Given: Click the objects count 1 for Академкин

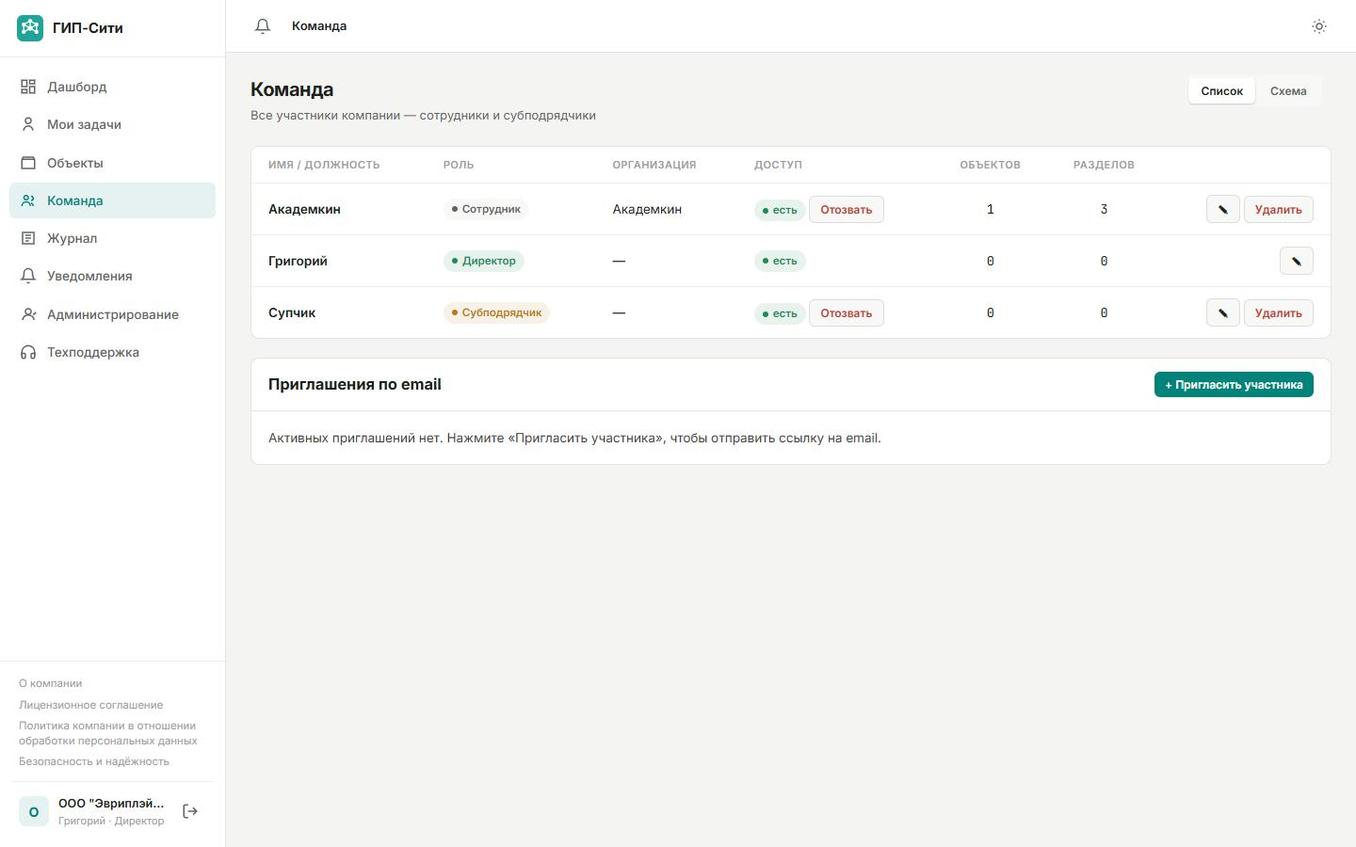Looking at the screenshot, I should [990, 209].
